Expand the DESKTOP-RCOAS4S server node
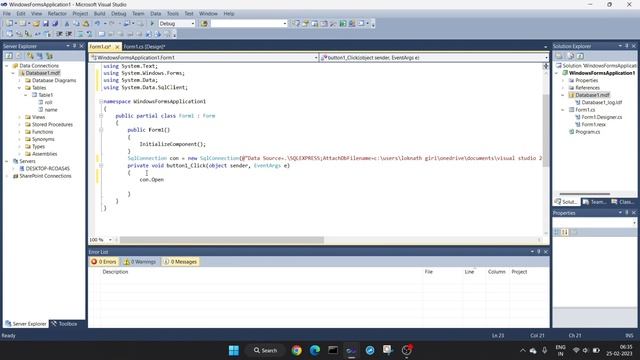The width and height of the screenshot is (640, 360). point(13,169)
